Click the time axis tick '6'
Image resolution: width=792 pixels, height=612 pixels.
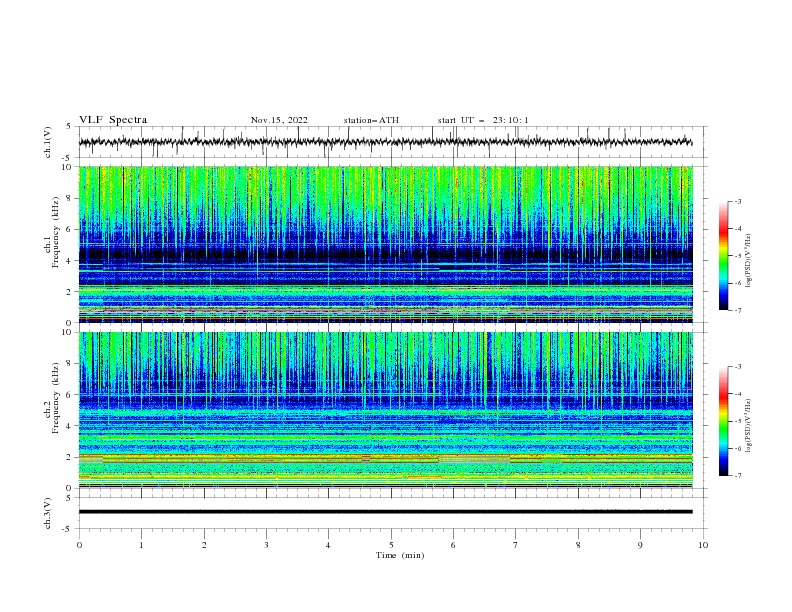453,545
